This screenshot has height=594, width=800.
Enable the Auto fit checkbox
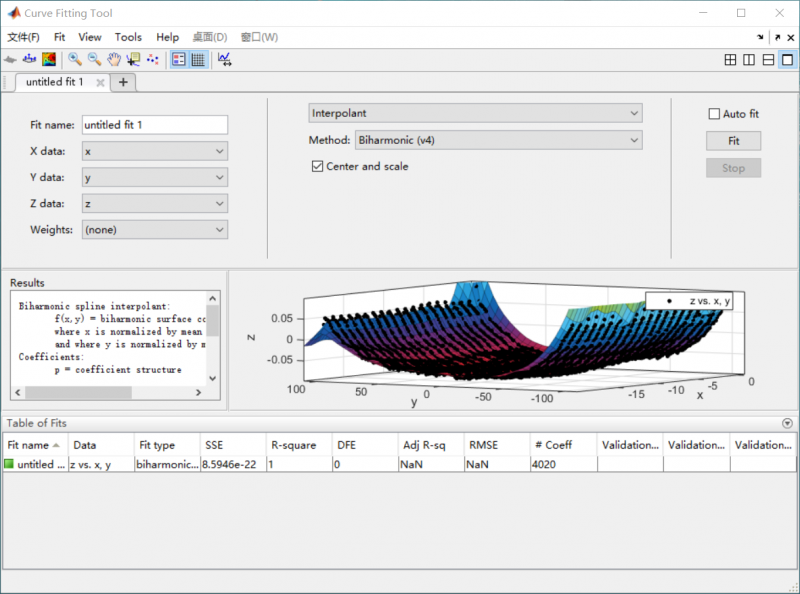click(x=714, y=115)
